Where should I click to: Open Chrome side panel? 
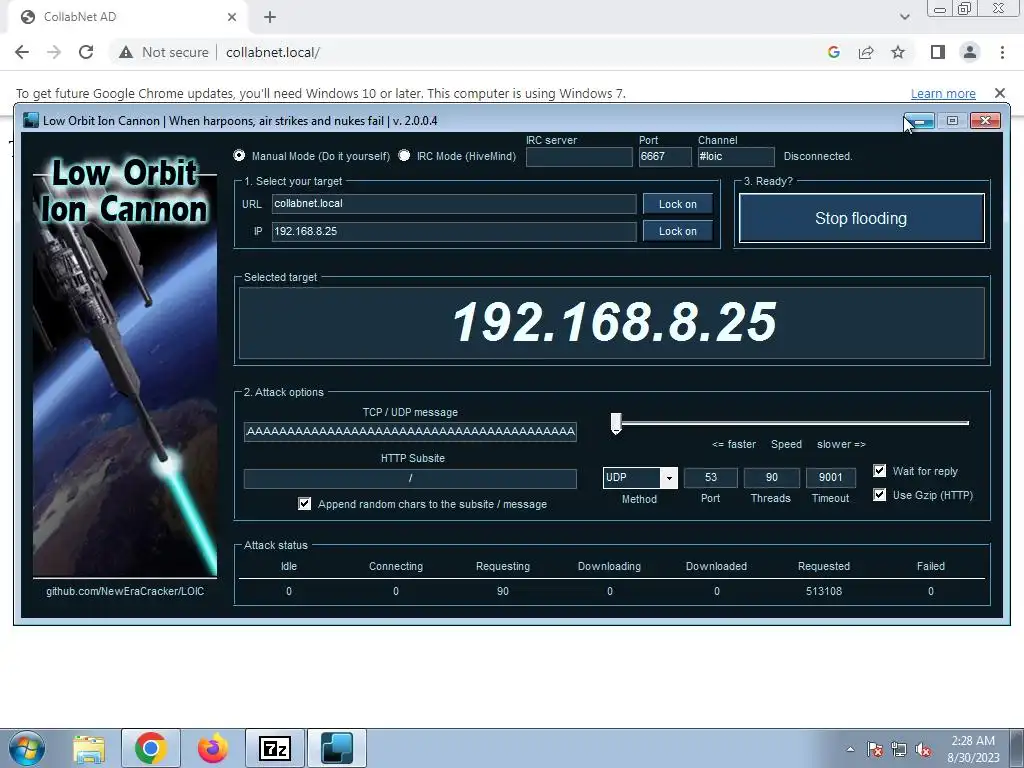click(938, 52)
